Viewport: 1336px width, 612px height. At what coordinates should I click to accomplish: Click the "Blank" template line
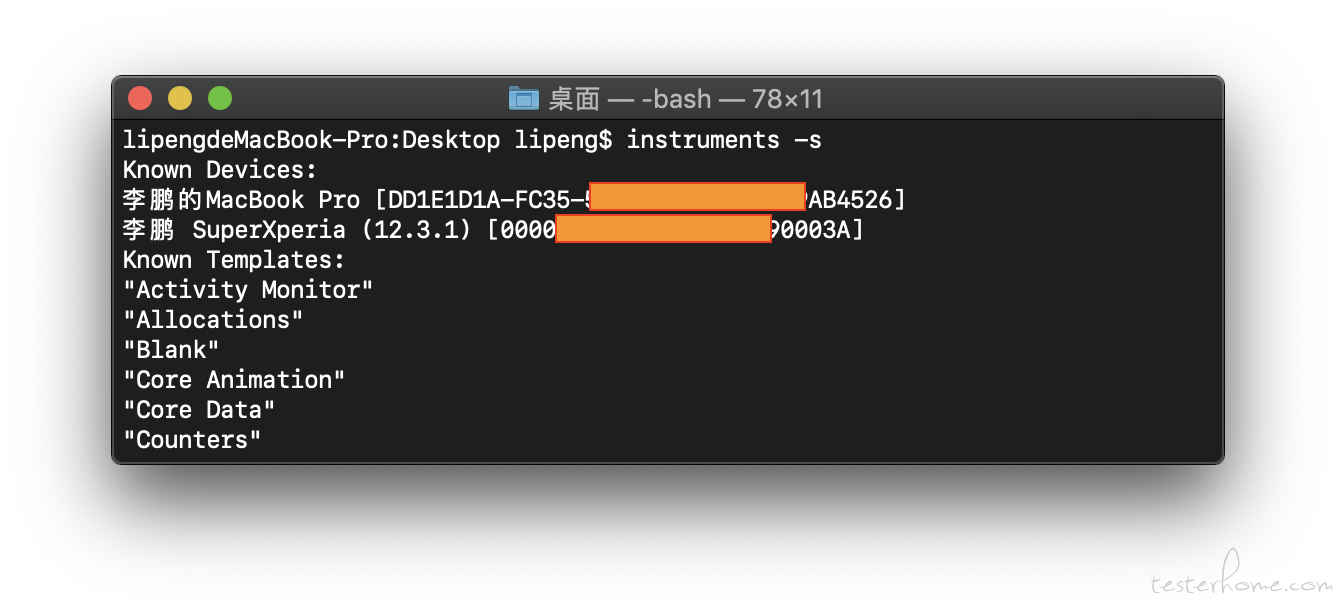pyautogui.click(x=171, y=350)
